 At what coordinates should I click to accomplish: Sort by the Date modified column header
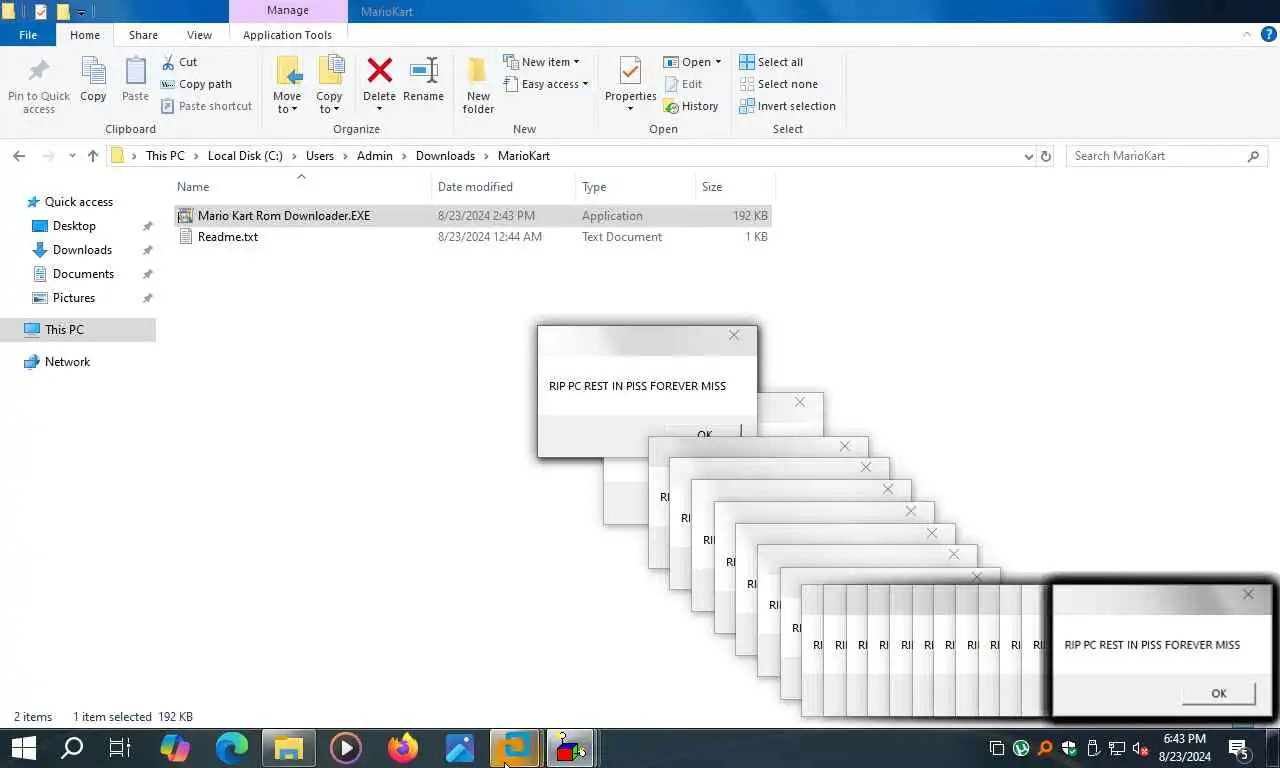504,187
